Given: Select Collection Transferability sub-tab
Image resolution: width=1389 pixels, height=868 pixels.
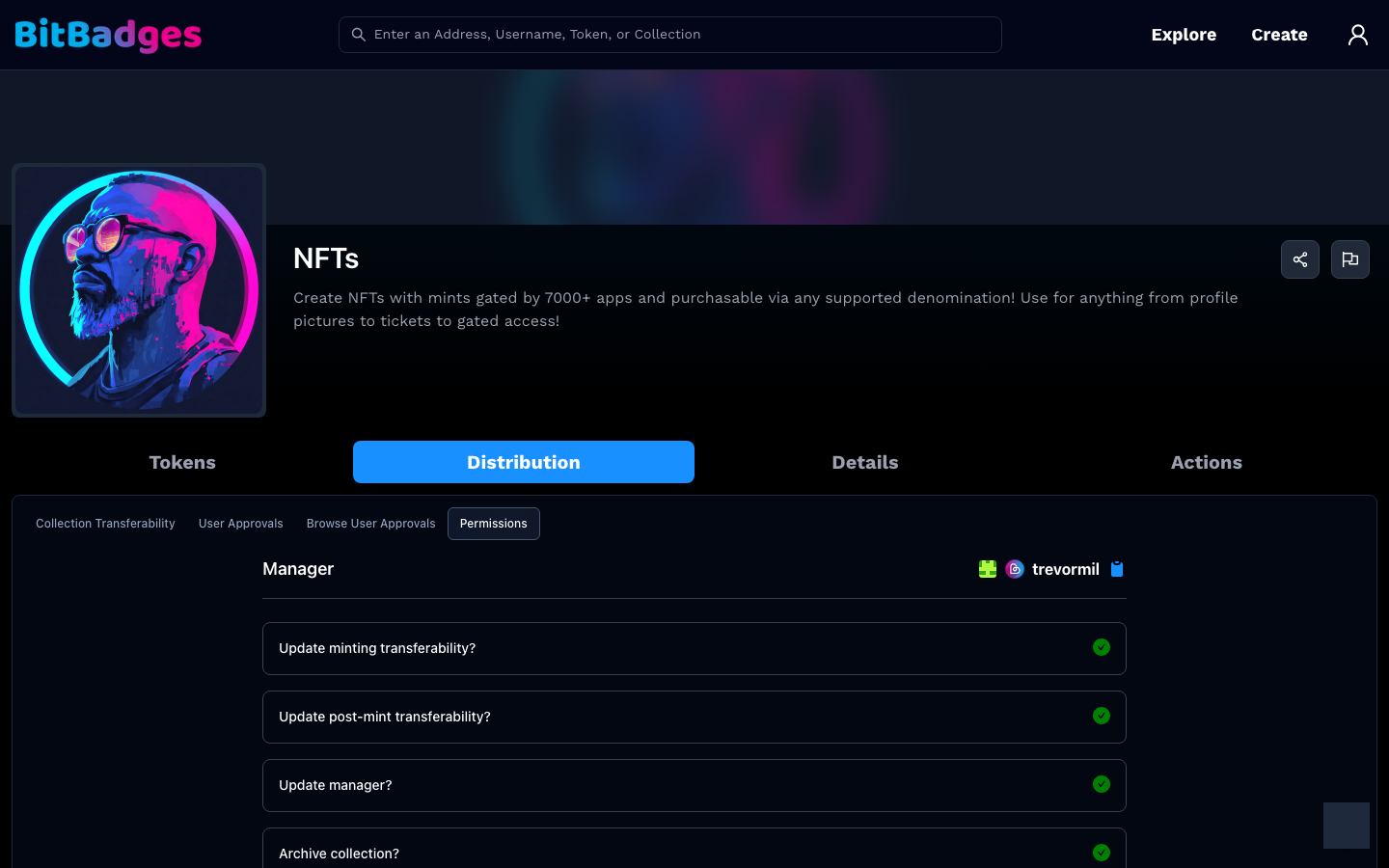Looking at the screenshot, I should tap(105, 524).
